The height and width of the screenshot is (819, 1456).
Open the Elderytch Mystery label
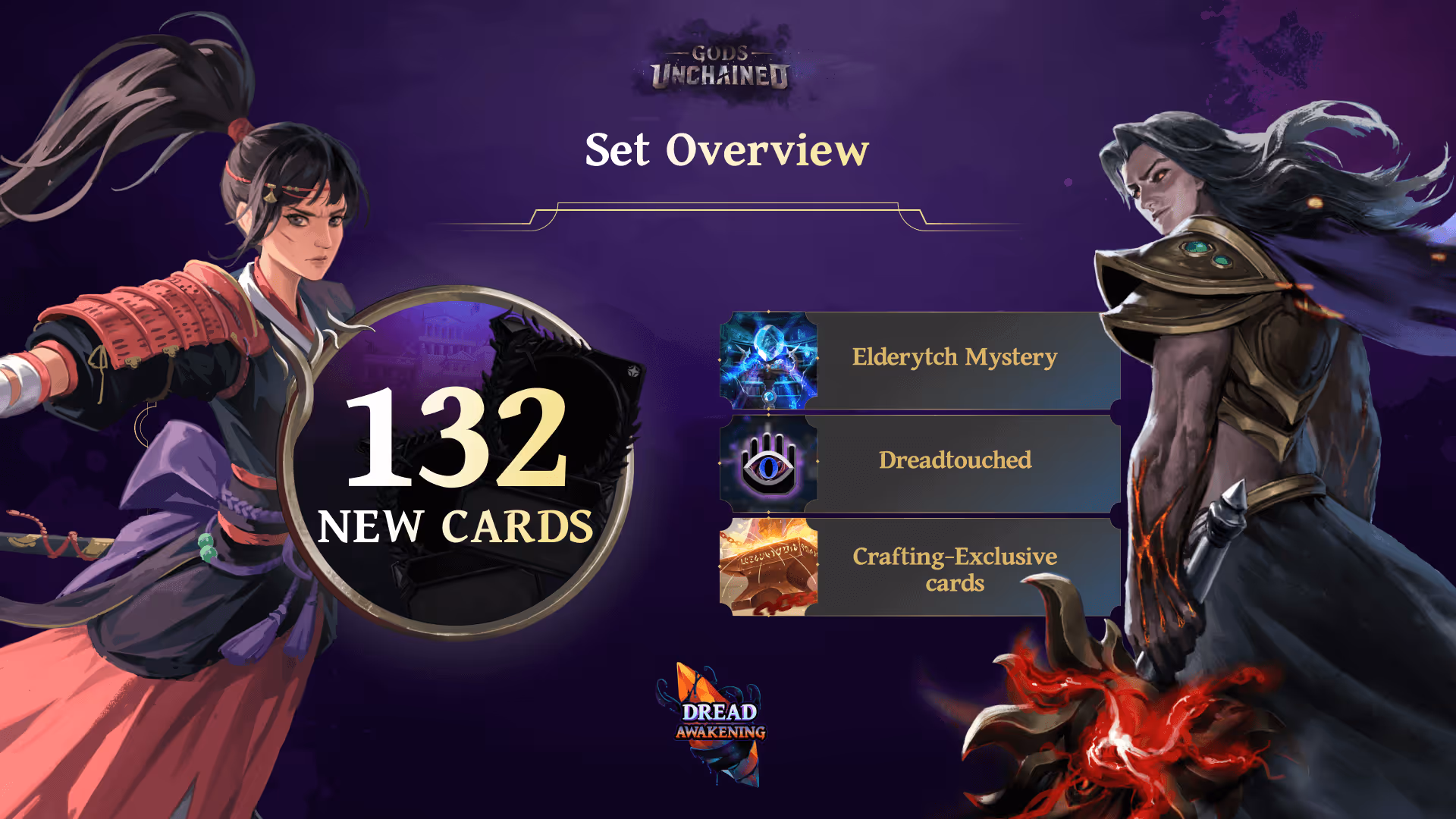tap(955, 356)
